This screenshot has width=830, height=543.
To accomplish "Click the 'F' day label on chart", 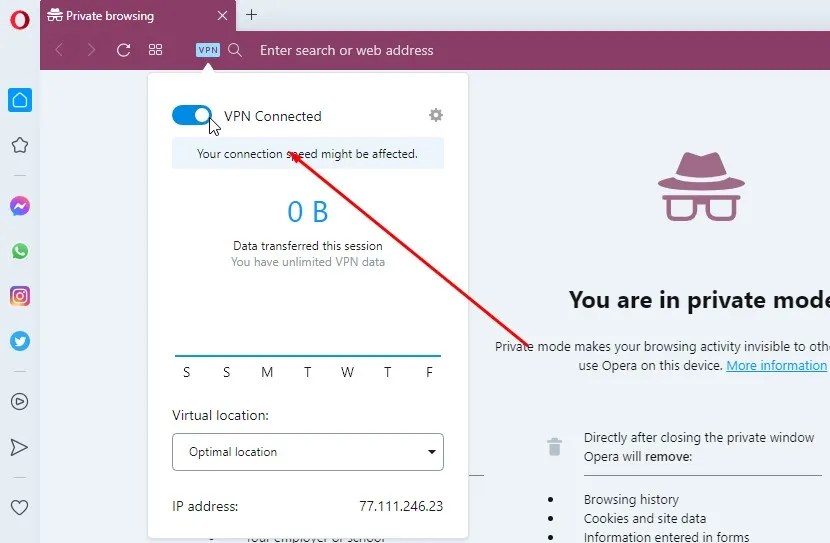I will pos(429,372).
